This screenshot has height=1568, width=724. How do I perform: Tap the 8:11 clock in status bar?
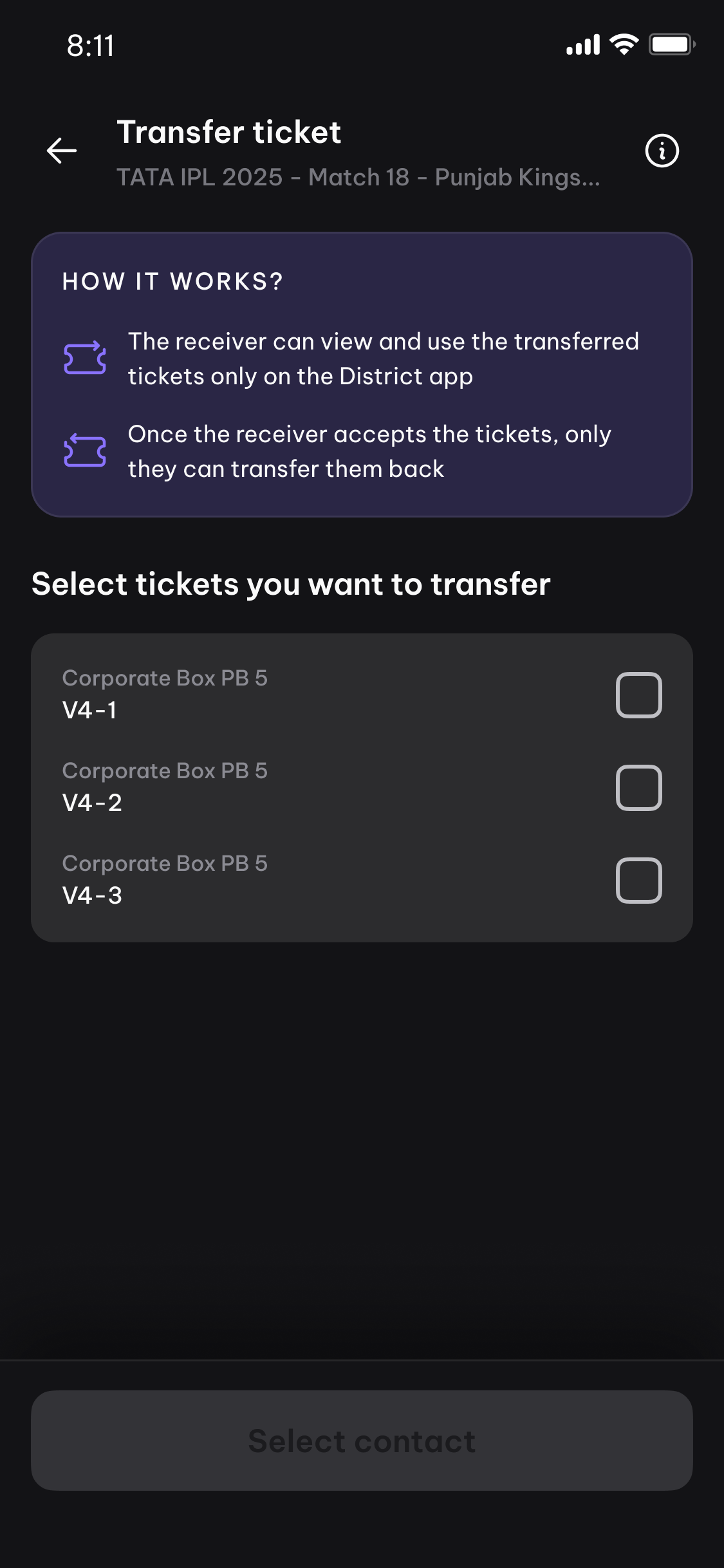pos(91,46)
